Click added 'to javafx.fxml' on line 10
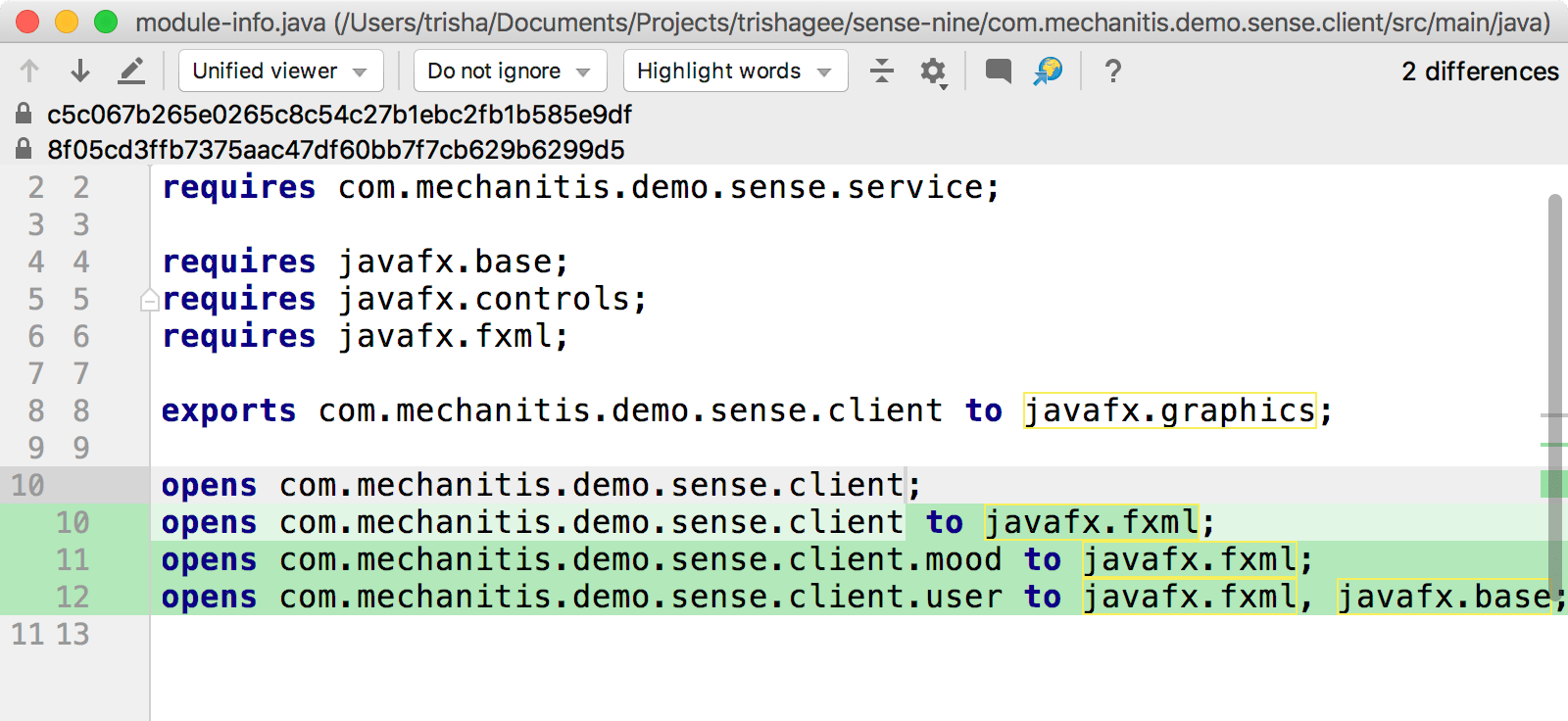 coord(1062,522)
